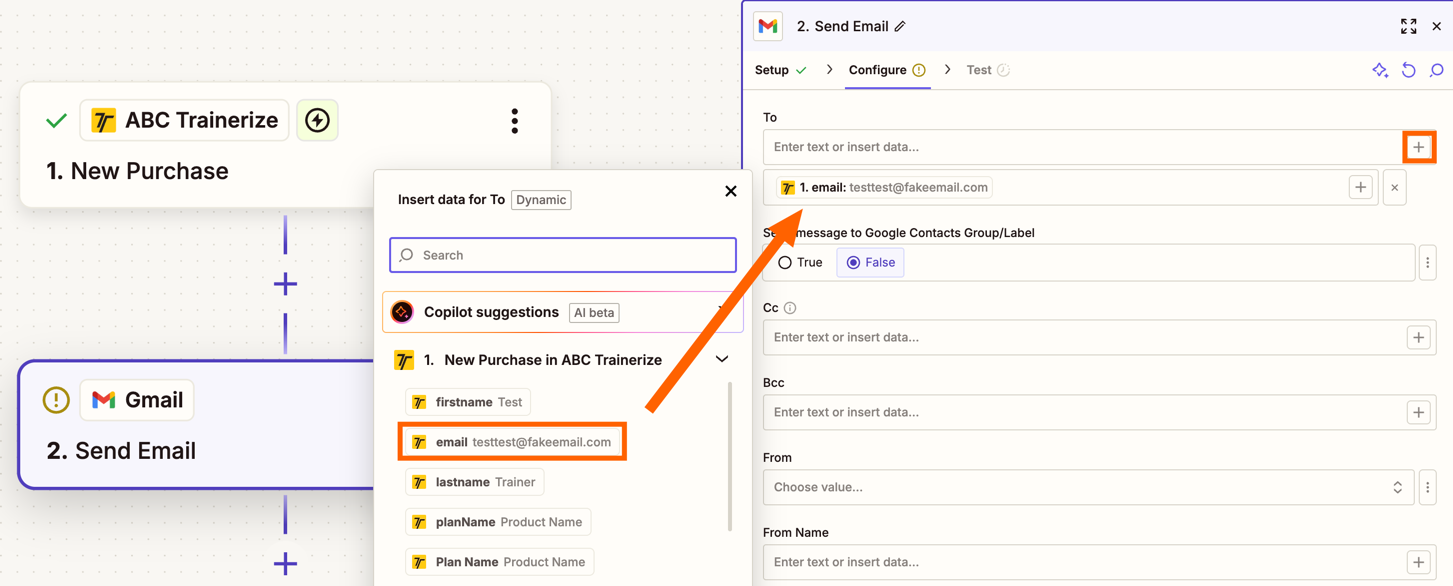Click the AI beta badge

(x=594, y=312)
